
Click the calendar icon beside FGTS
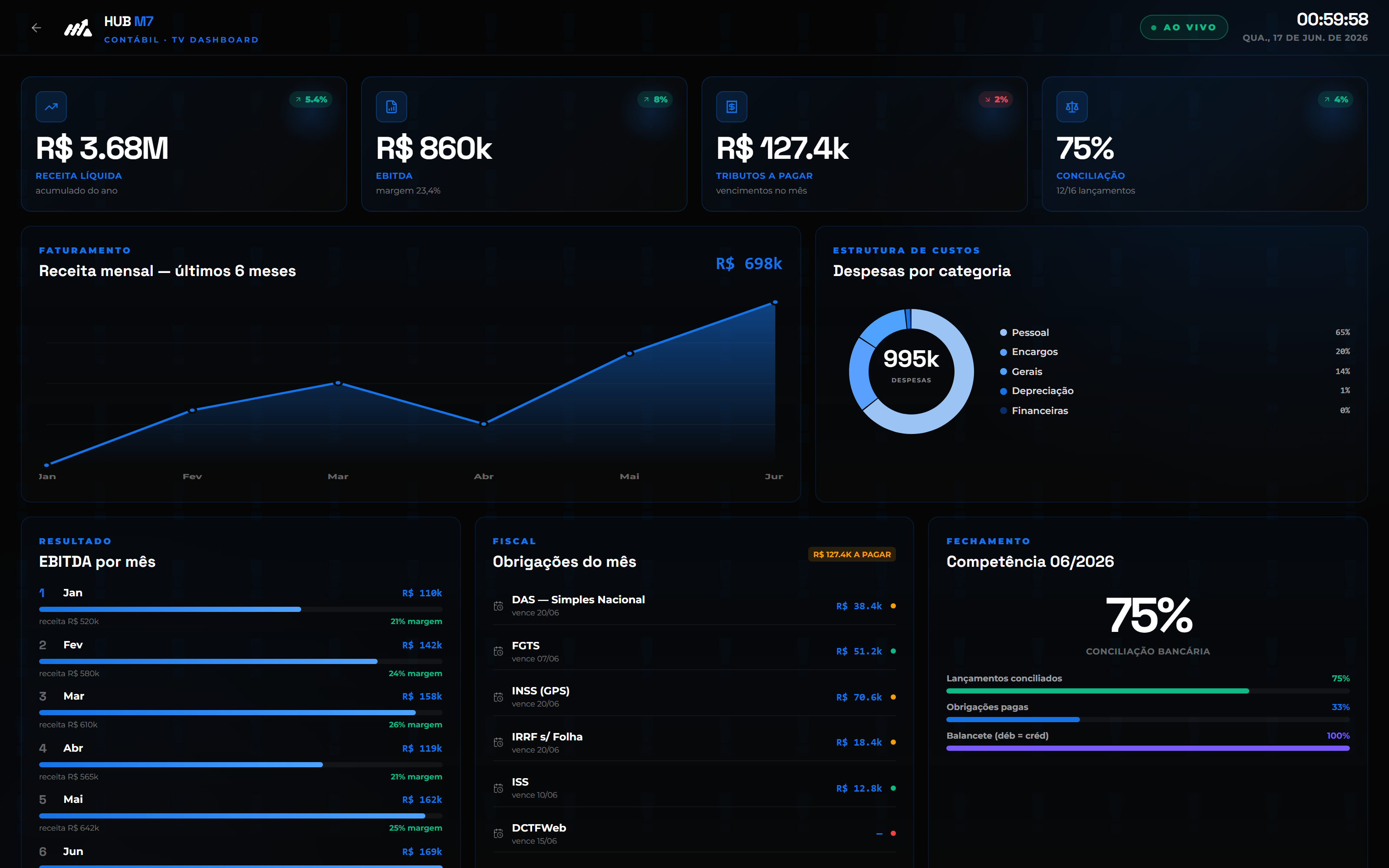tap(498, 651)
